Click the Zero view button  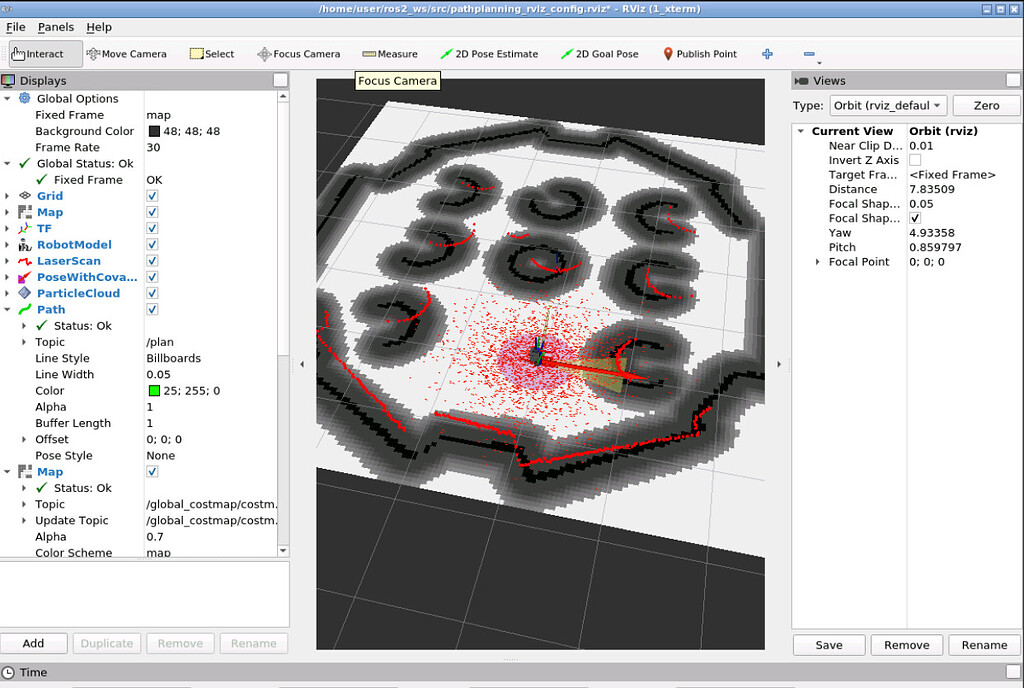(x=986, y=106)
